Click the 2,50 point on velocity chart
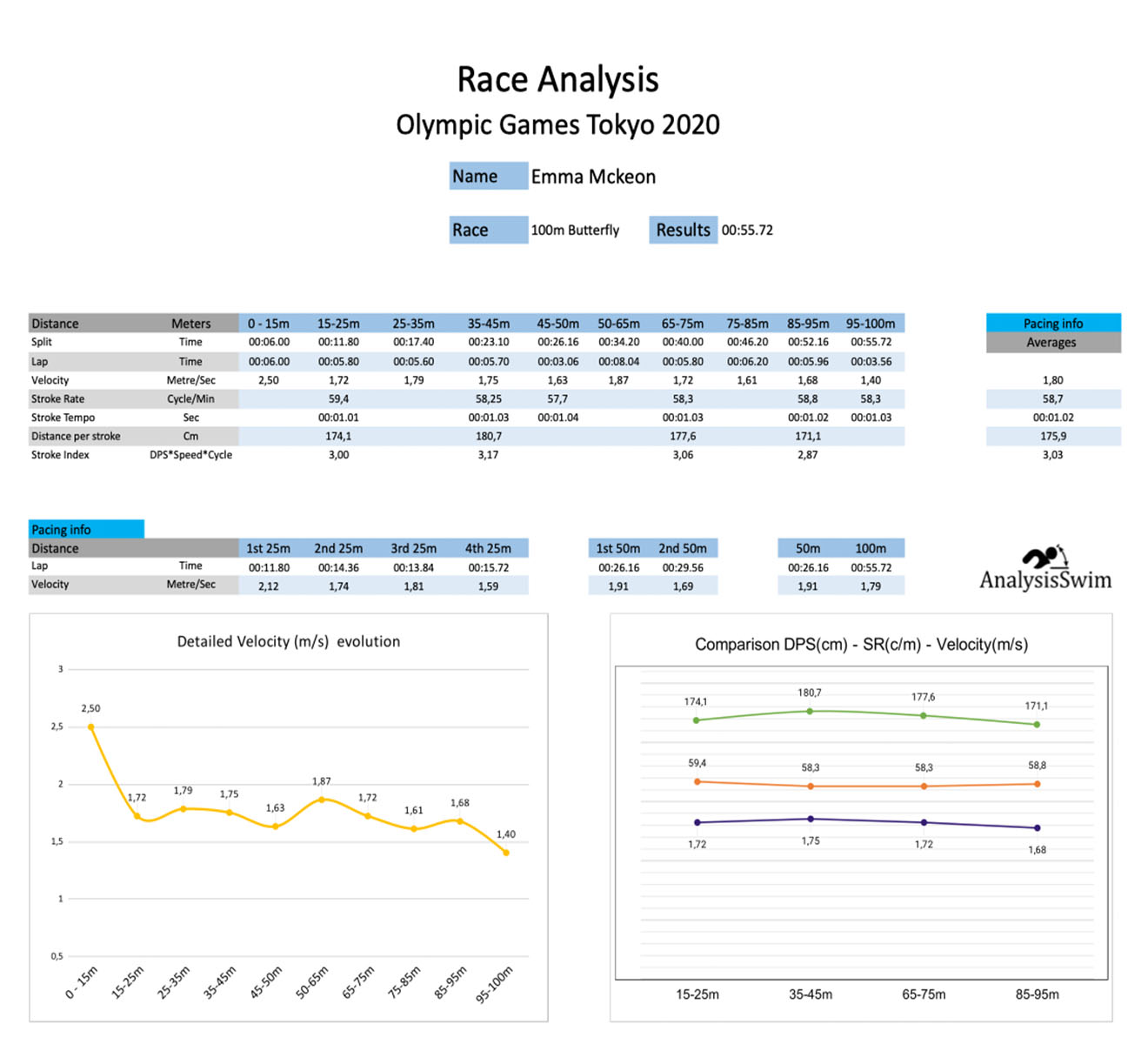 tap(91, 726)
